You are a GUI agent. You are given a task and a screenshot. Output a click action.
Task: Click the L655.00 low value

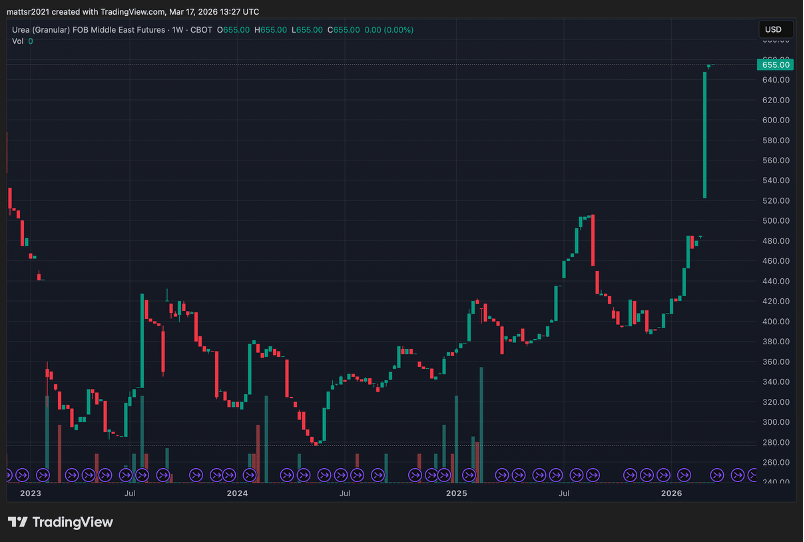(x=307, y=30)
